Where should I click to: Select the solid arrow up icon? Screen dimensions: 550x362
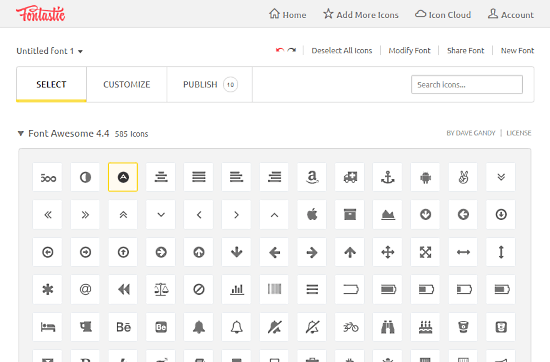pyautogui.click(x=350, y=252)
